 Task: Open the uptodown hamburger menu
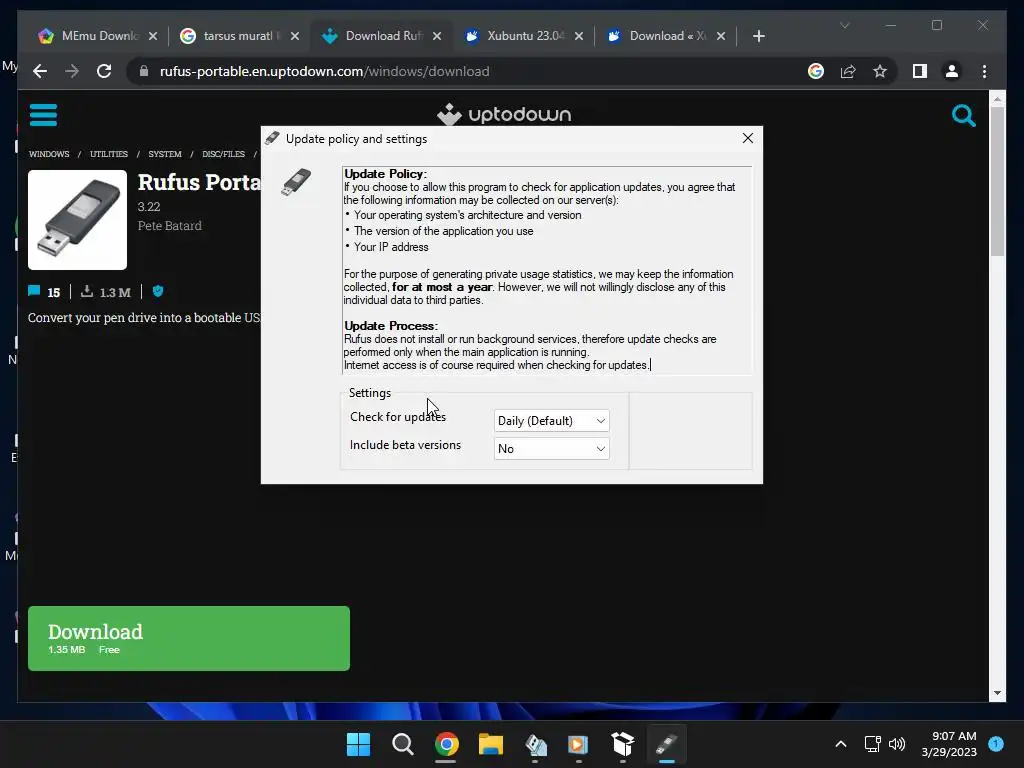[x=43, y=115]
